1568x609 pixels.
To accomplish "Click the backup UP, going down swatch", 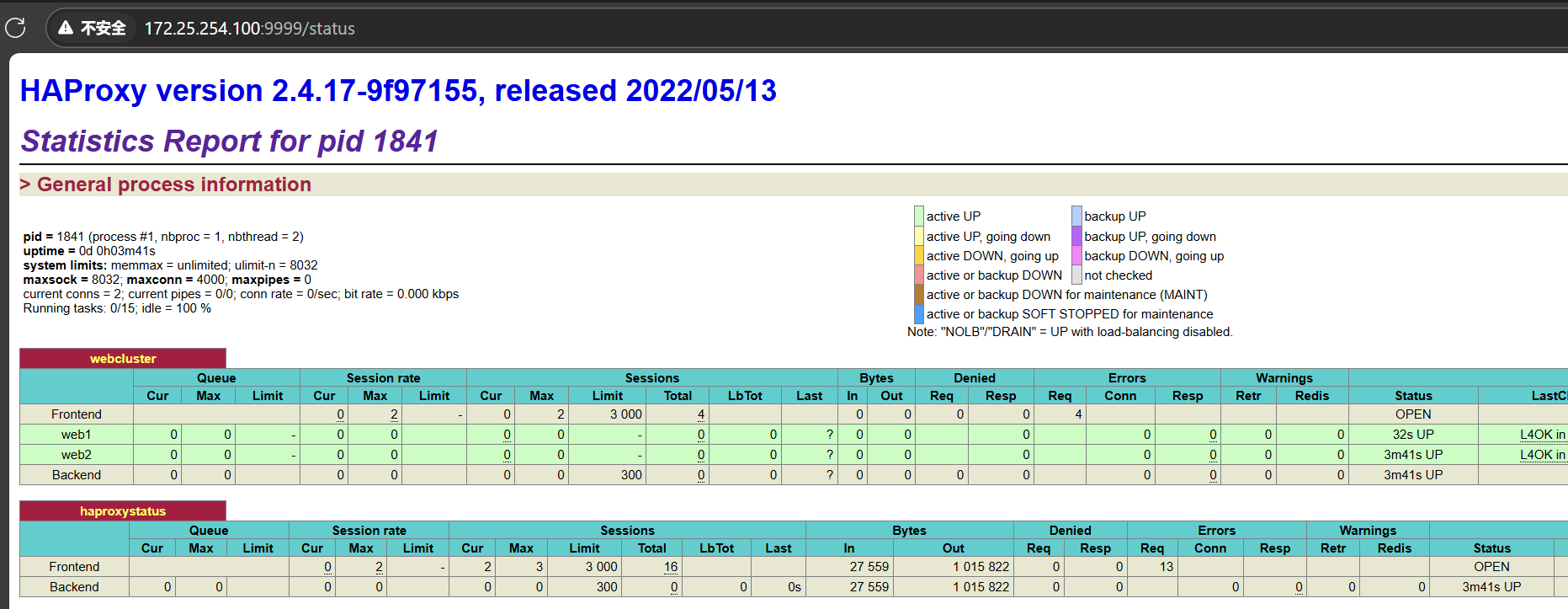I will pos(1076,237).
